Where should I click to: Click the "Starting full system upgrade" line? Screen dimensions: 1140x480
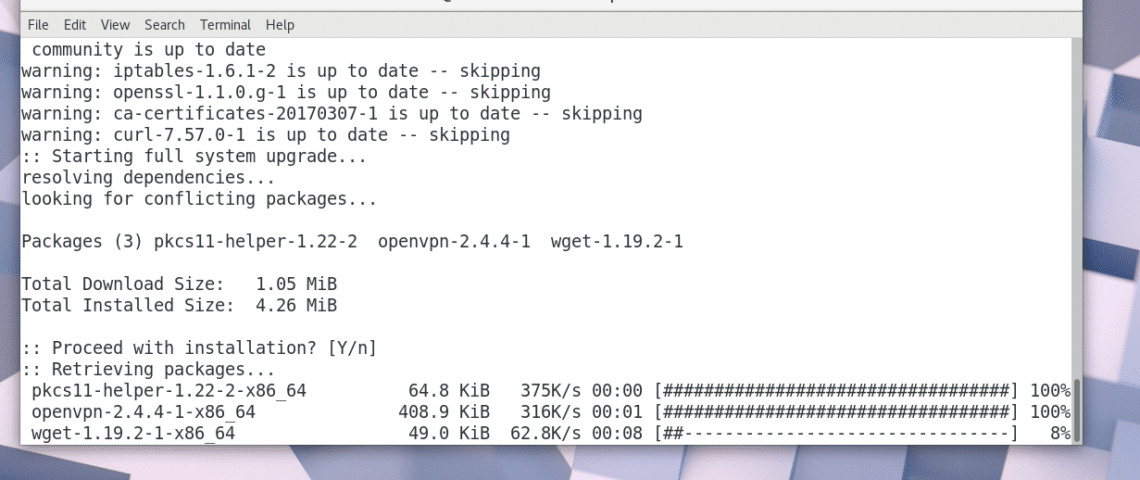(194, 156)
